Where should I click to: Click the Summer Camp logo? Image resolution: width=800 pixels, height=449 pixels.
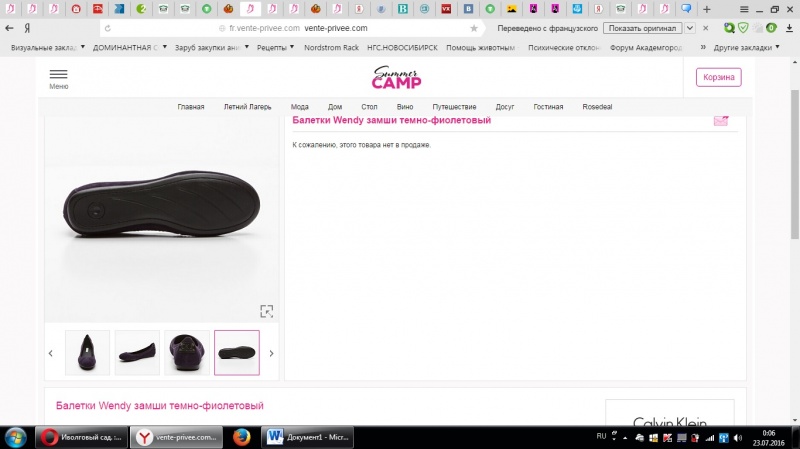[396, 78]
